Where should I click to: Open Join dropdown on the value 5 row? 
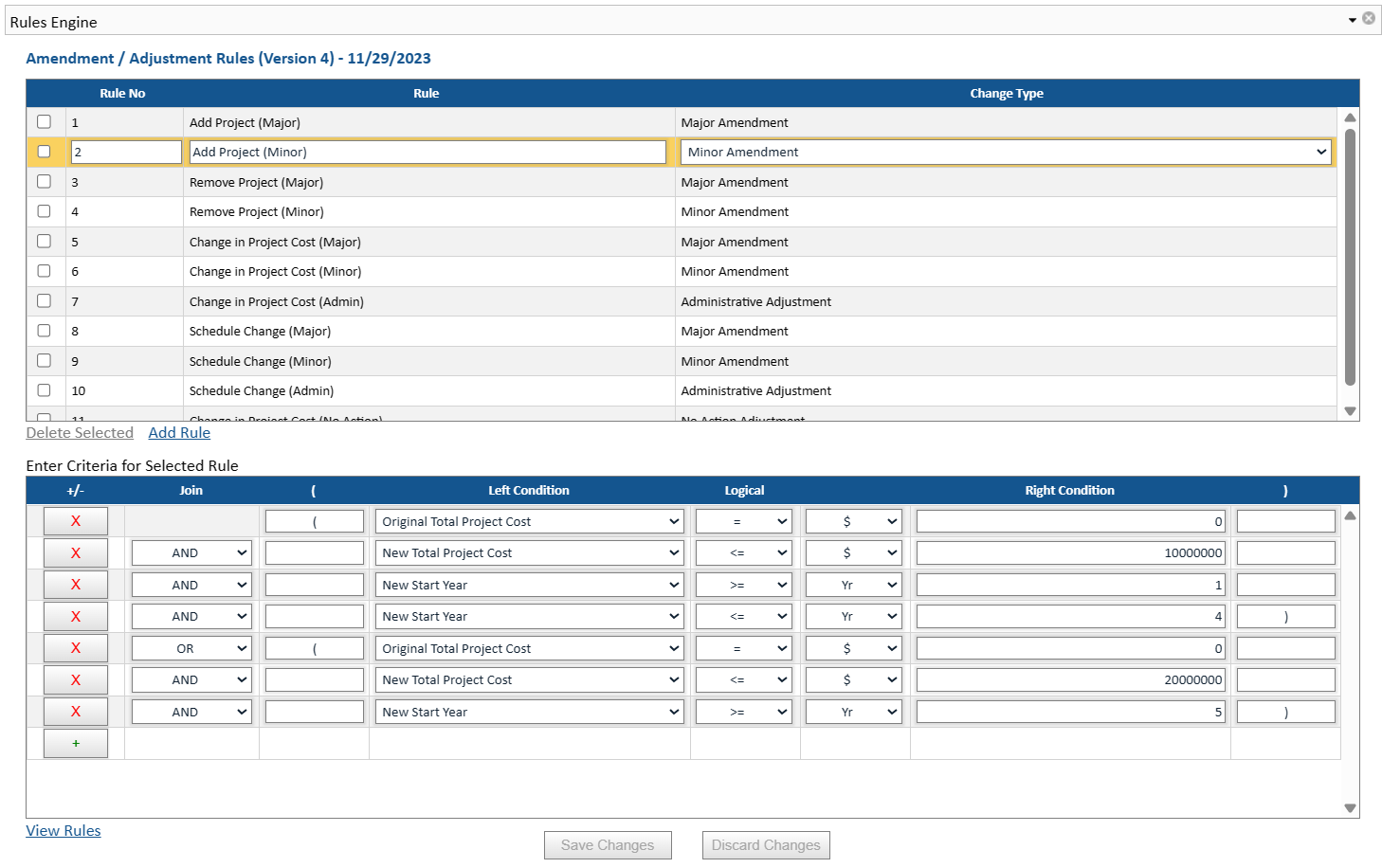tap(191, 712)
